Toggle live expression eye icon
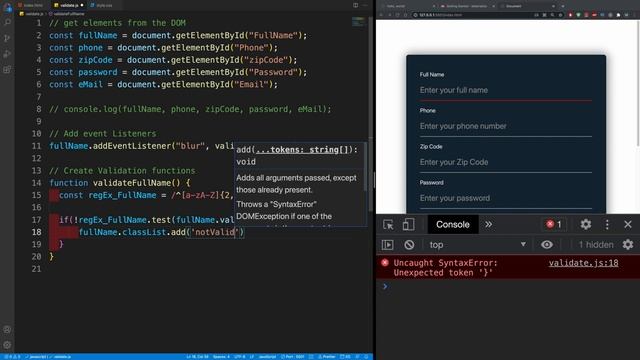Viewport: 640px width, 360px height. (x=547, y=244)
